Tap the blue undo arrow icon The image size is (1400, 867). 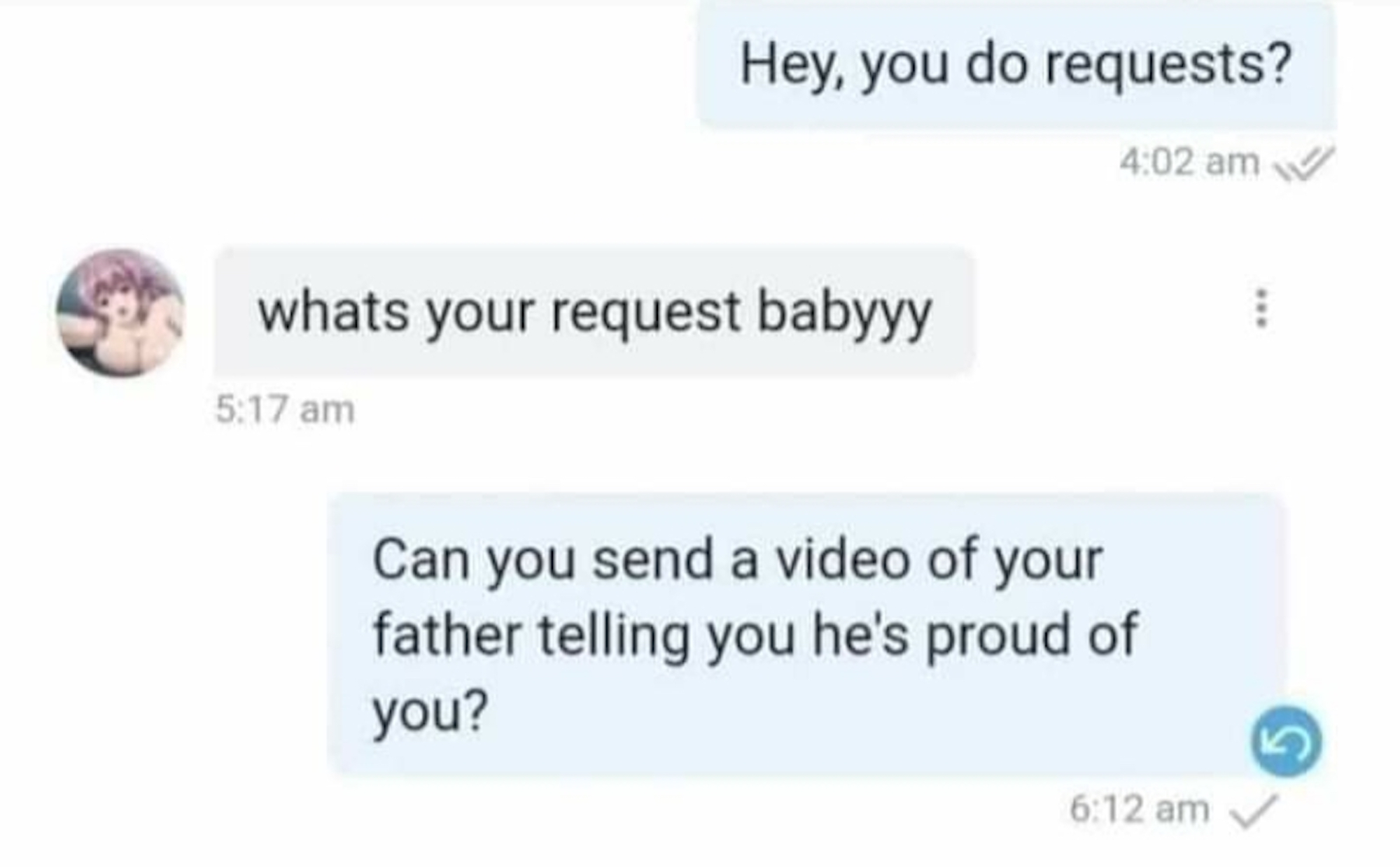[x=1287, y=741]
